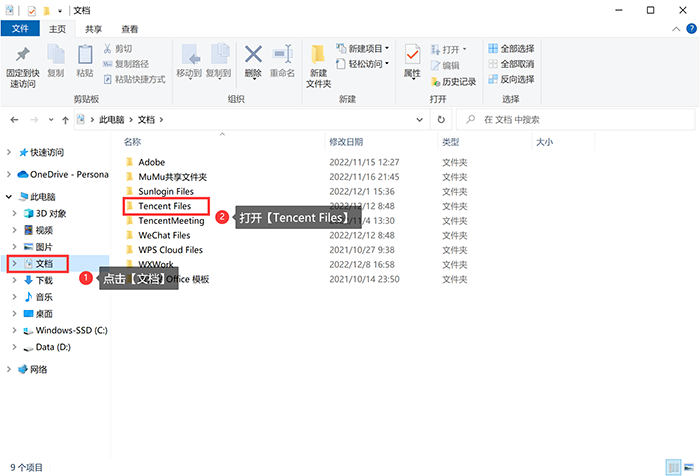Click the Rename icon
700x476 pixels.
point(283,54)
